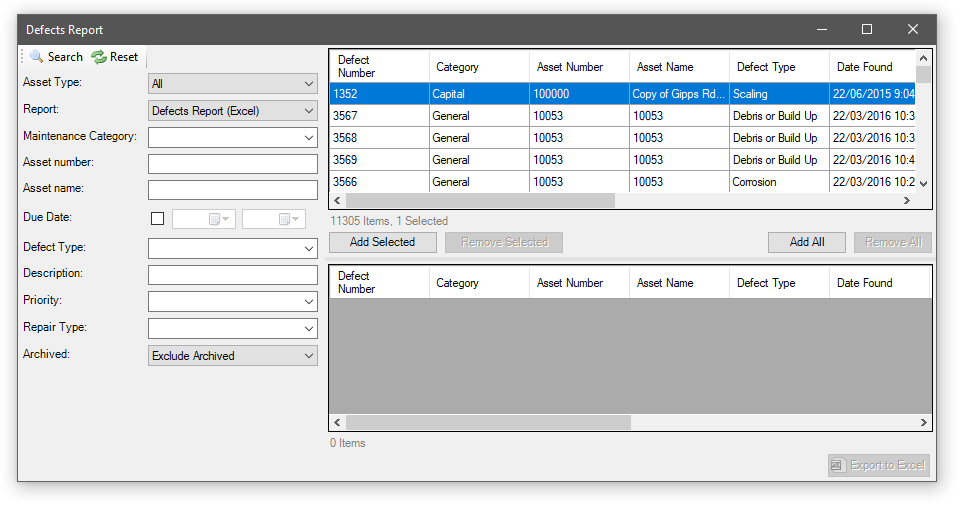This screenshot has height=510, width=967.
Task: Click the green Reset arrows icon
Action: tap(99, 57)
